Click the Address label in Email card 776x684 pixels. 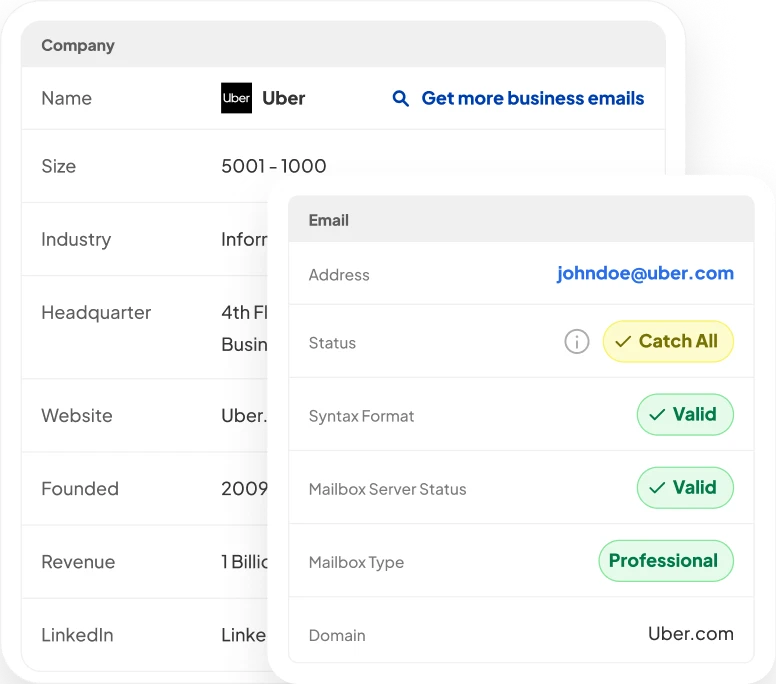339,275
